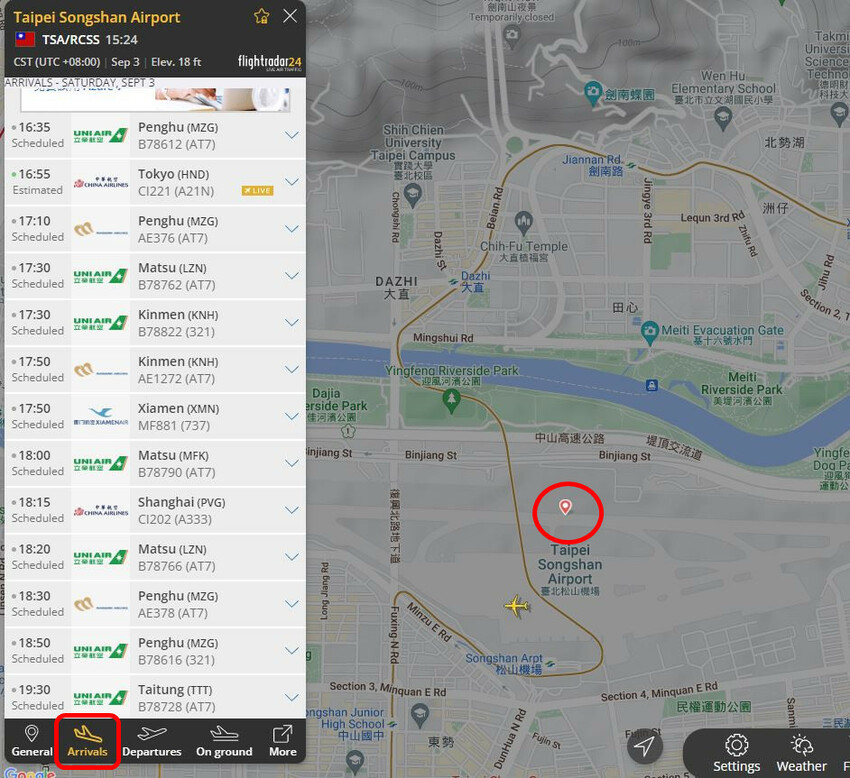Screen dimensions: 850x778
Task: Click the favorite star icon for airport
Action: pos(261,16)
